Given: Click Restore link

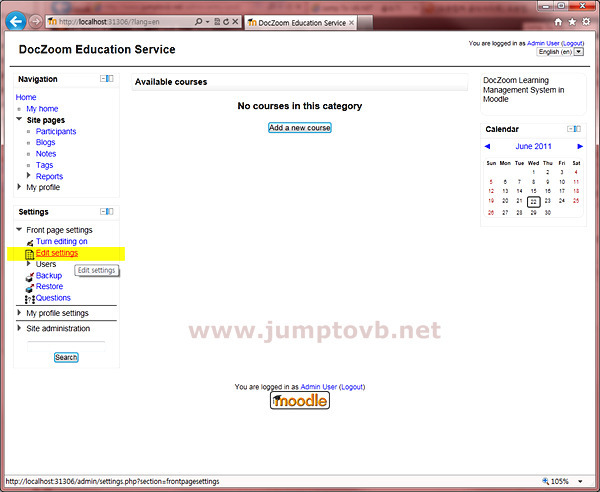Looking at the screenshot, I should pos(49,286).
